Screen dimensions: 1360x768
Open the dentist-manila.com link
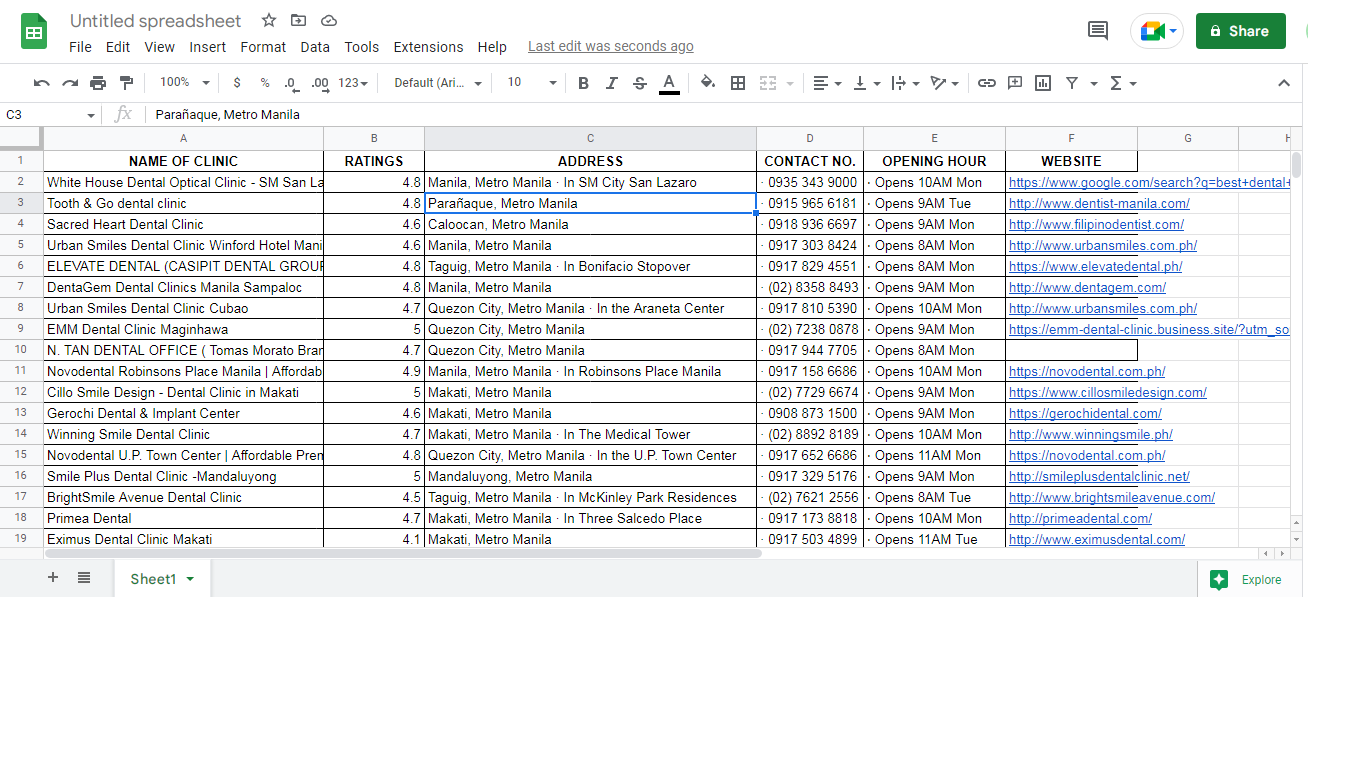pos(1099,204)
